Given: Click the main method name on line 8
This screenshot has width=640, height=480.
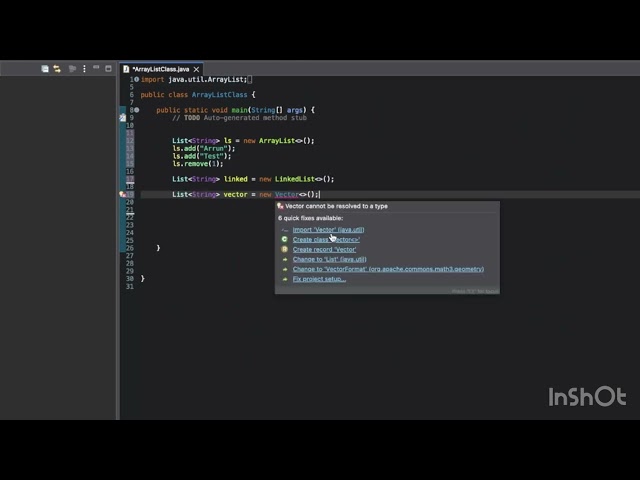Looking at the screenshot, I should click(x=240, y=110).
